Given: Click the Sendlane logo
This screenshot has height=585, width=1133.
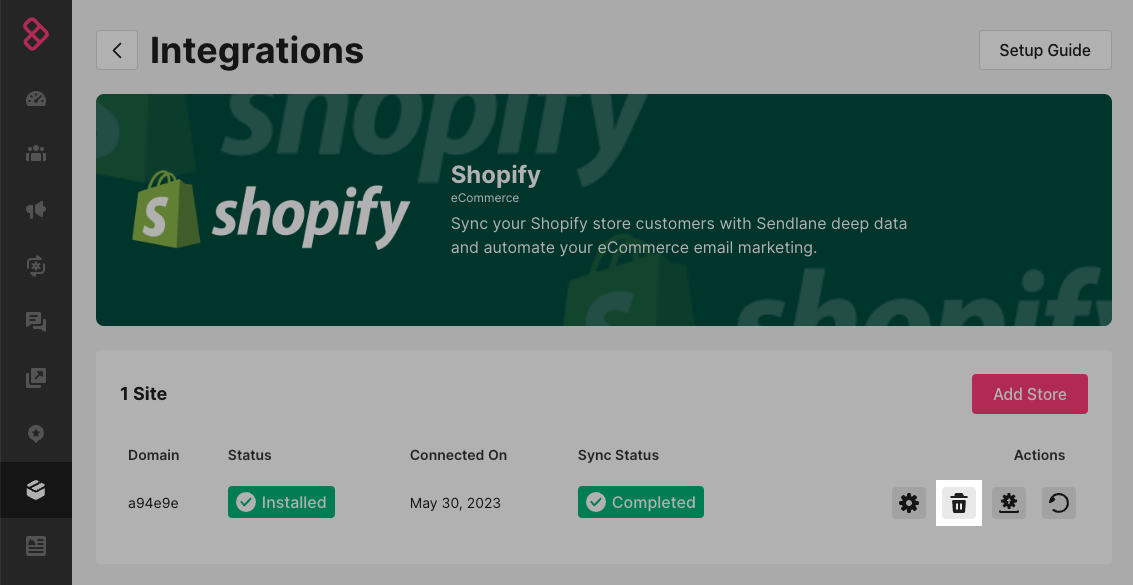Looking at the screenshot, I should 36,34.
